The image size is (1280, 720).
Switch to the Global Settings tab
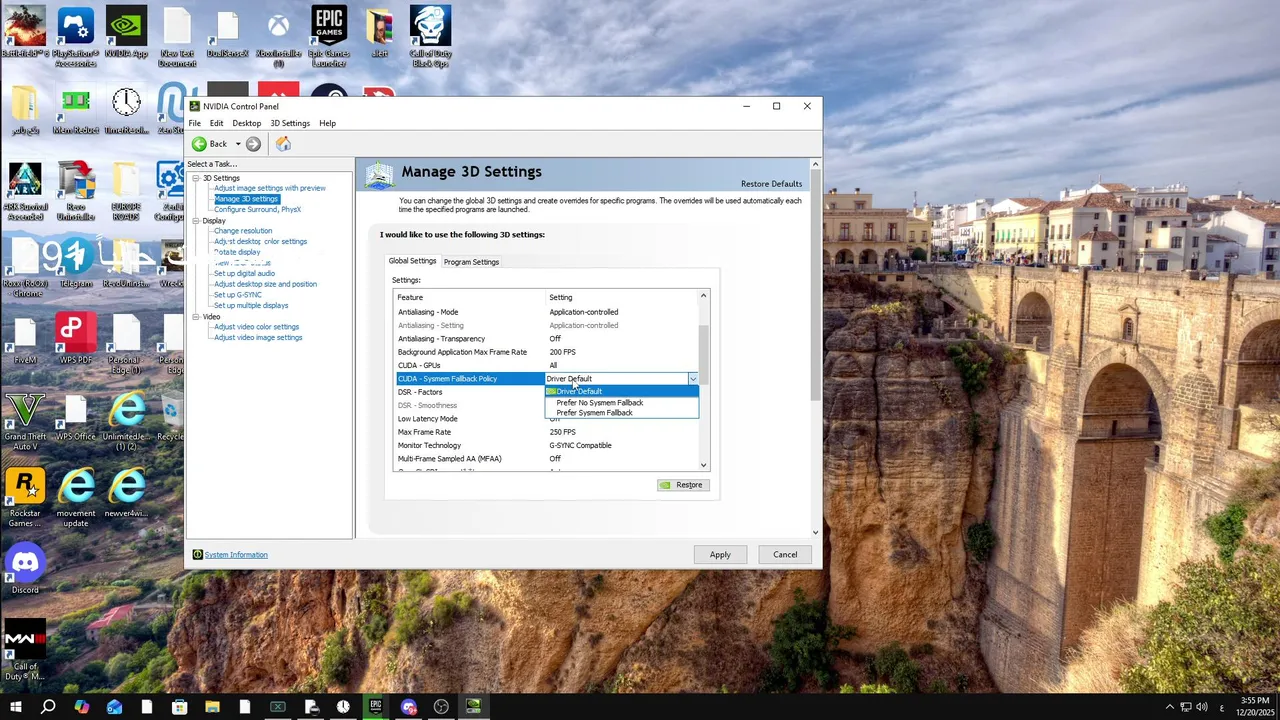[x=412, y=261]
